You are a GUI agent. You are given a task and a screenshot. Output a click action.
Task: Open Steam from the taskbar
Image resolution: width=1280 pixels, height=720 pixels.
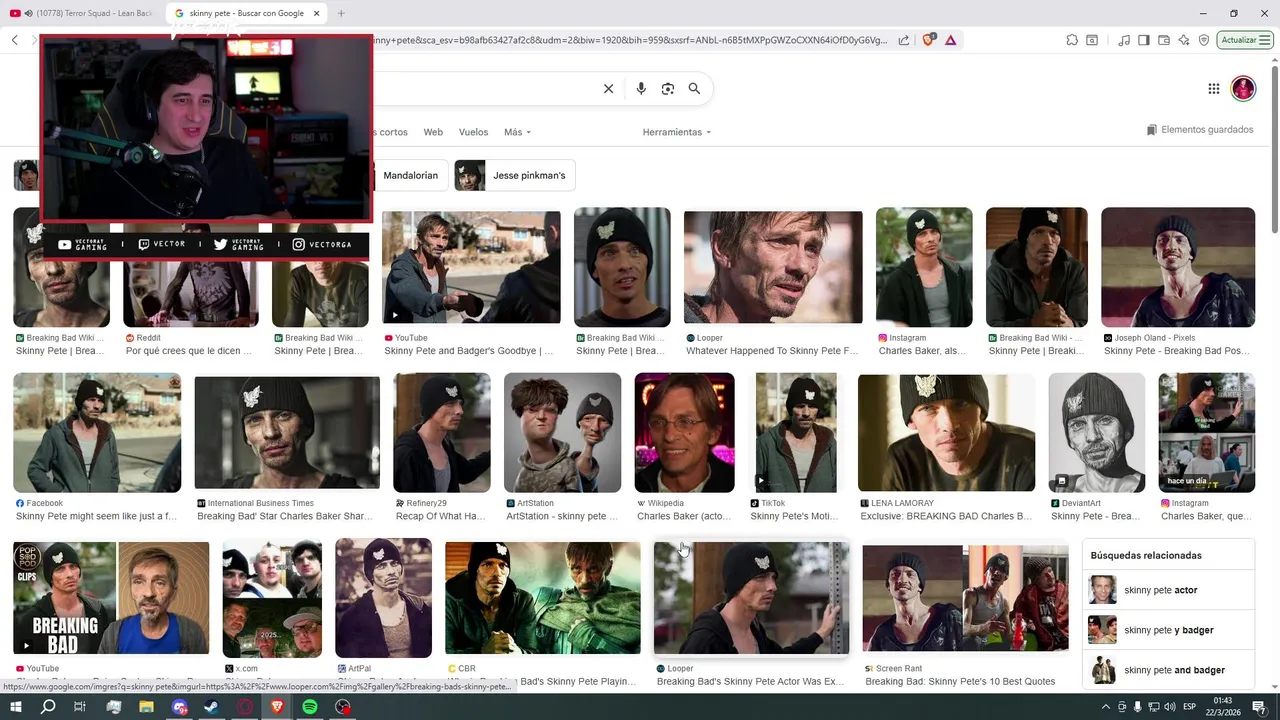point(212,707)
